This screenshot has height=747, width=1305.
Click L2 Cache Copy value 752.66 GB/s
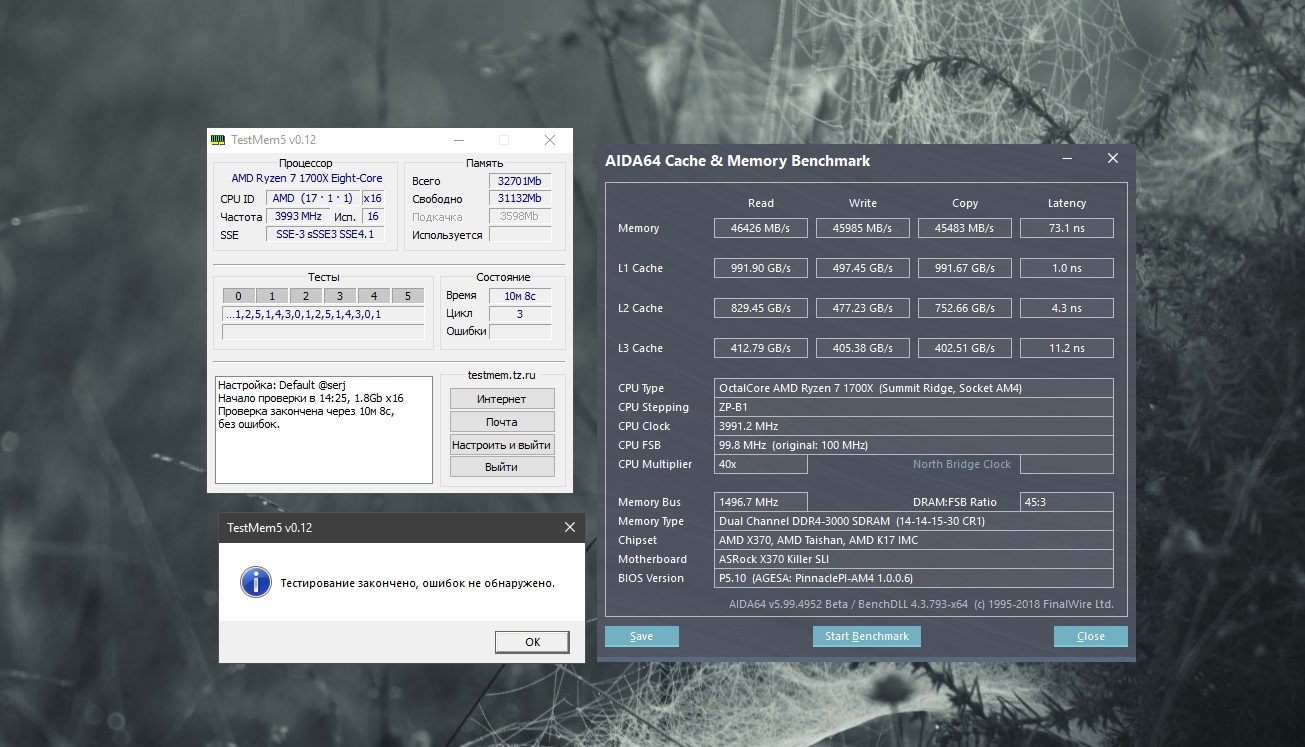tap(965, 308)
